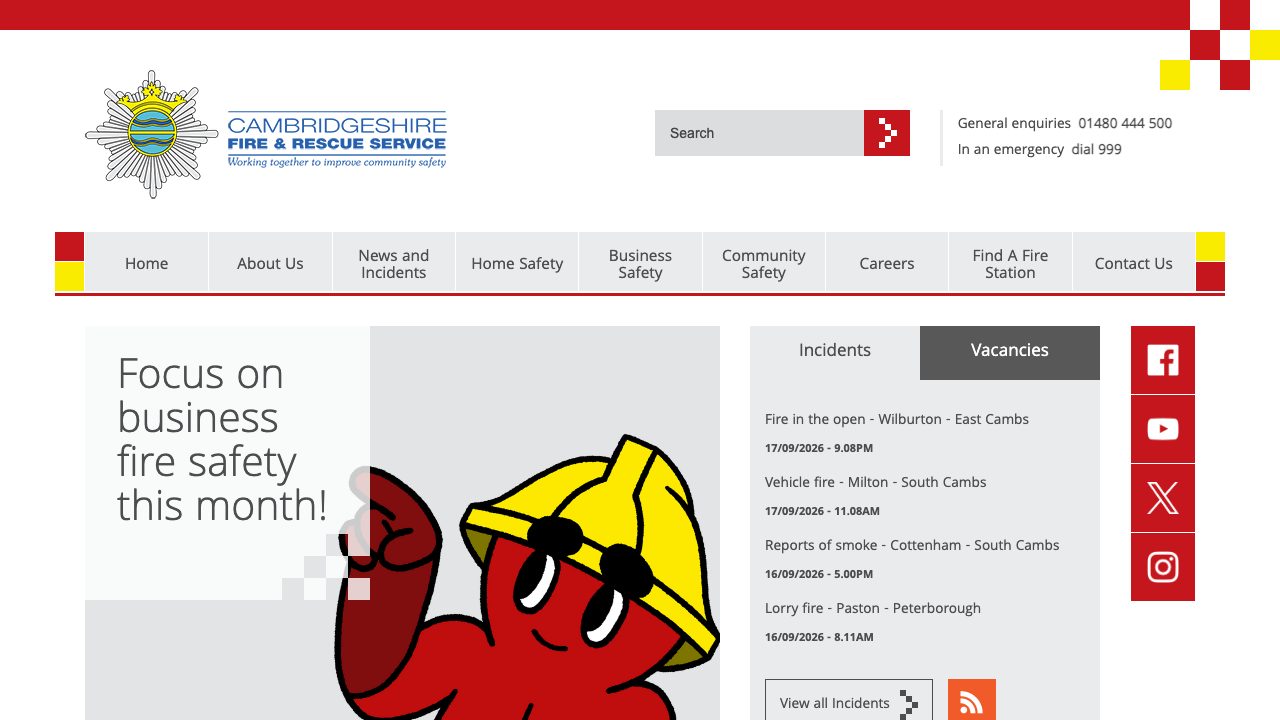The height and width of the screenshot is (720, 1280).
Task: Switch to the Incidents tab
Action: coord(835,351)
